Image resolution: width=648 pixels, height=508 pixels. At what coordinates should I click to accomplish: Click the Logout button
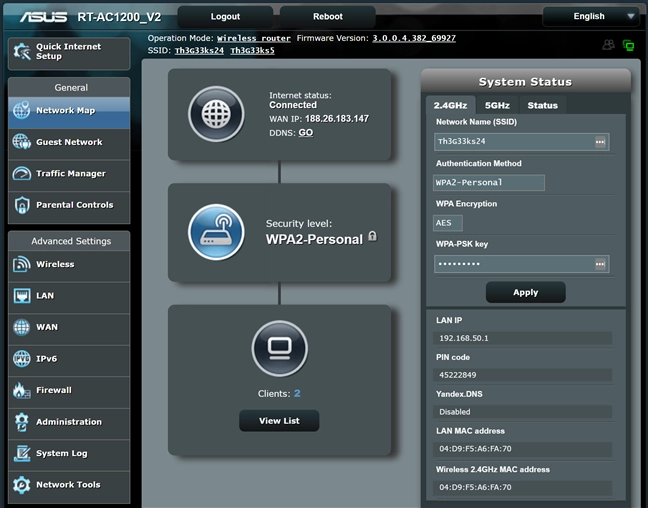225,17
